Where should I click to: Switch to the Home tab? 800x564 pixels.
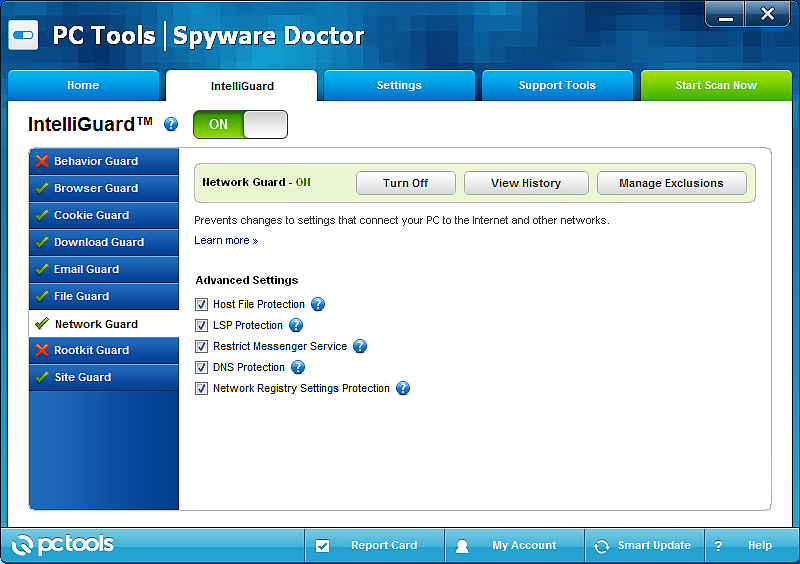tap(83, 85)
